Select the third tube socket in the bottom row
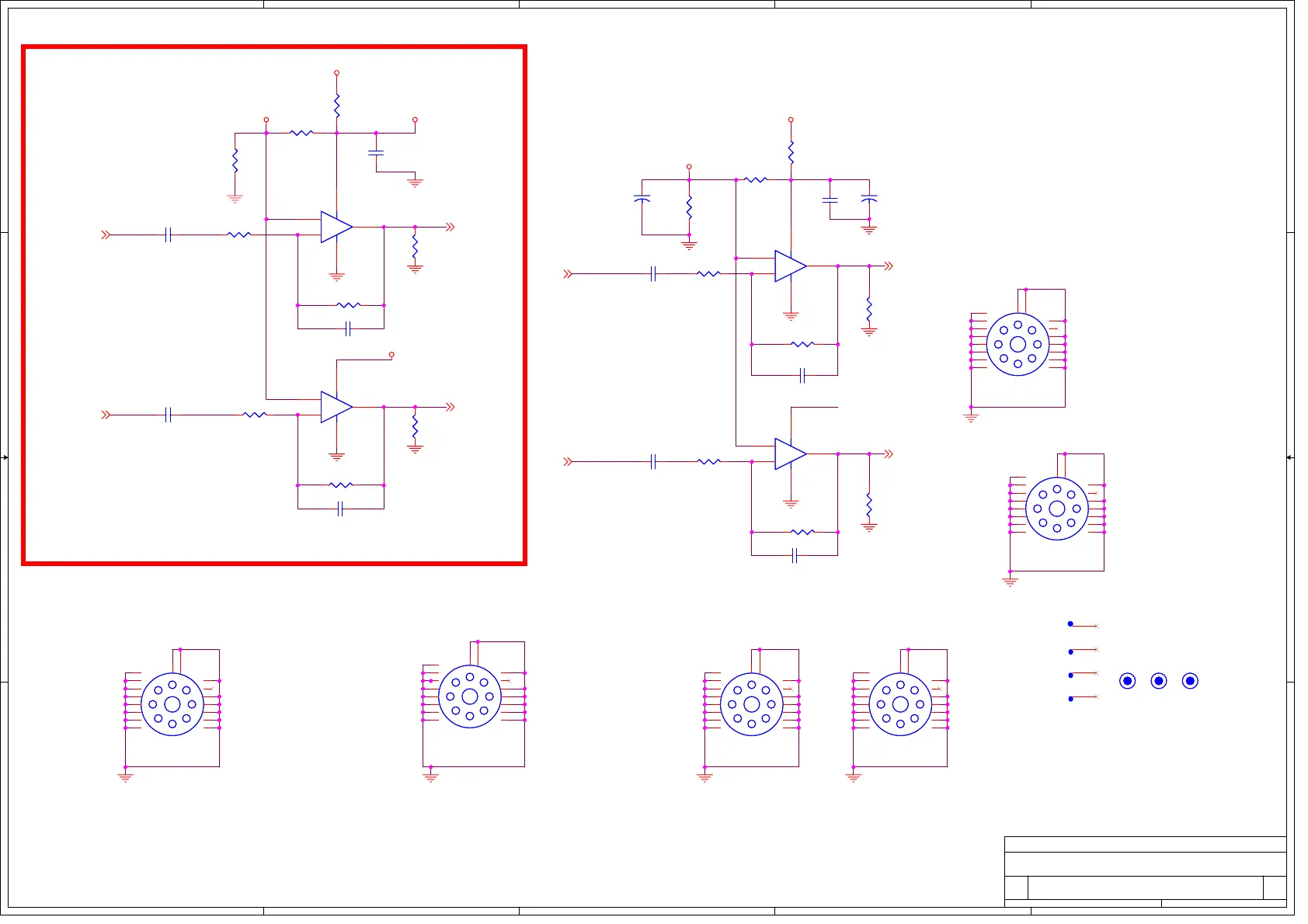 coord(752,704)
